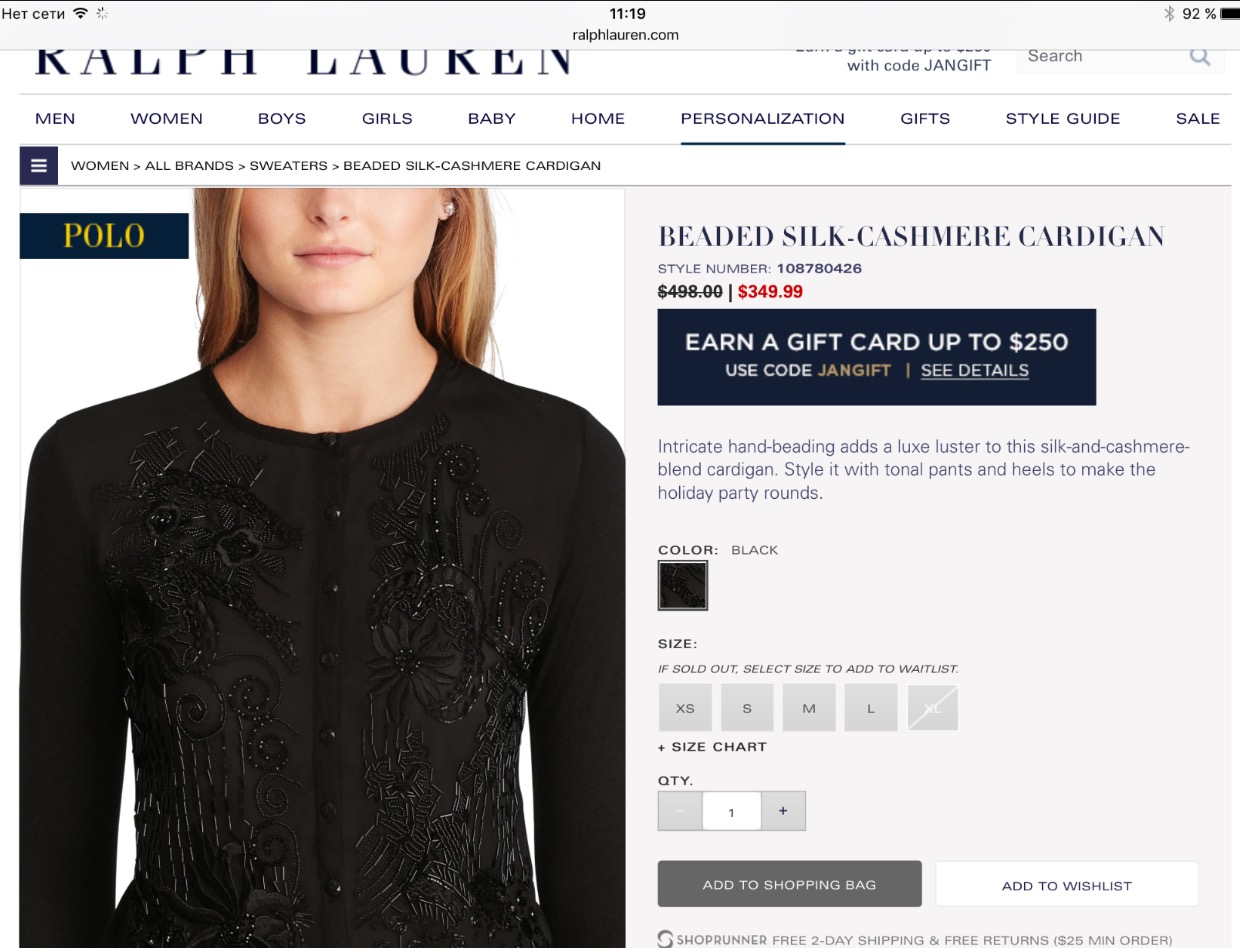Open the SALE menu
Viewport: 1240px width, 948px height.
(1198, 118)
